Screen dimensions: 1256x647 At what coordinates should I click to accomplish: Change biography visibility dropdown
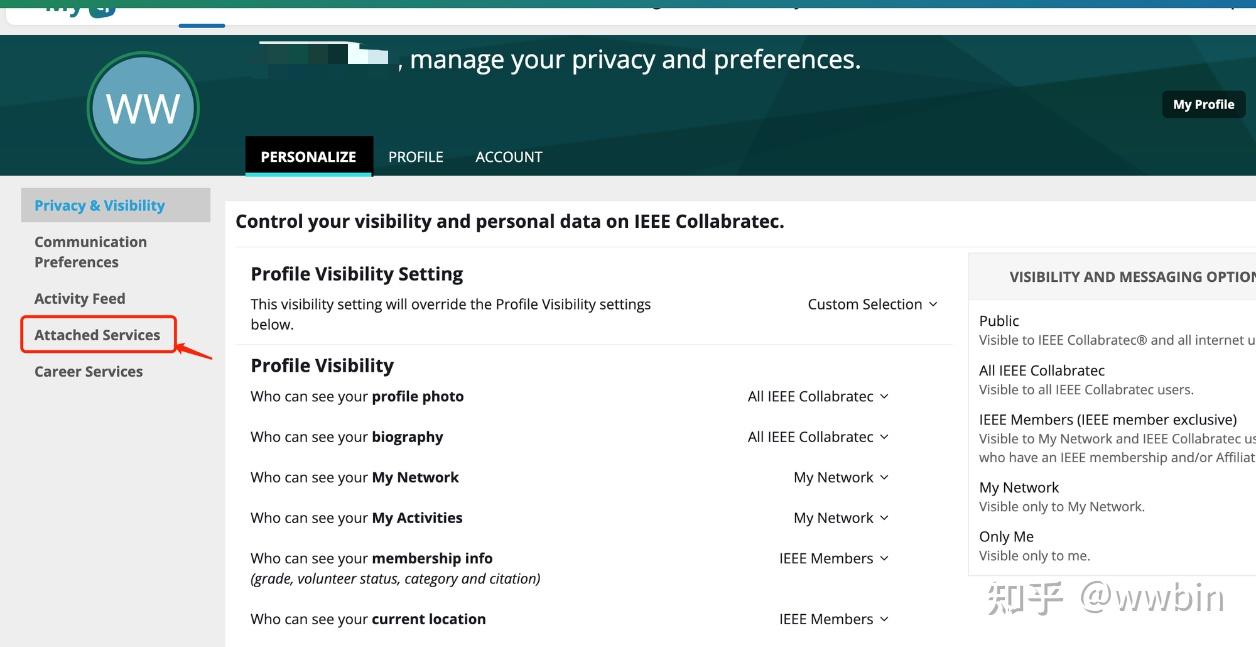[818, 437]
